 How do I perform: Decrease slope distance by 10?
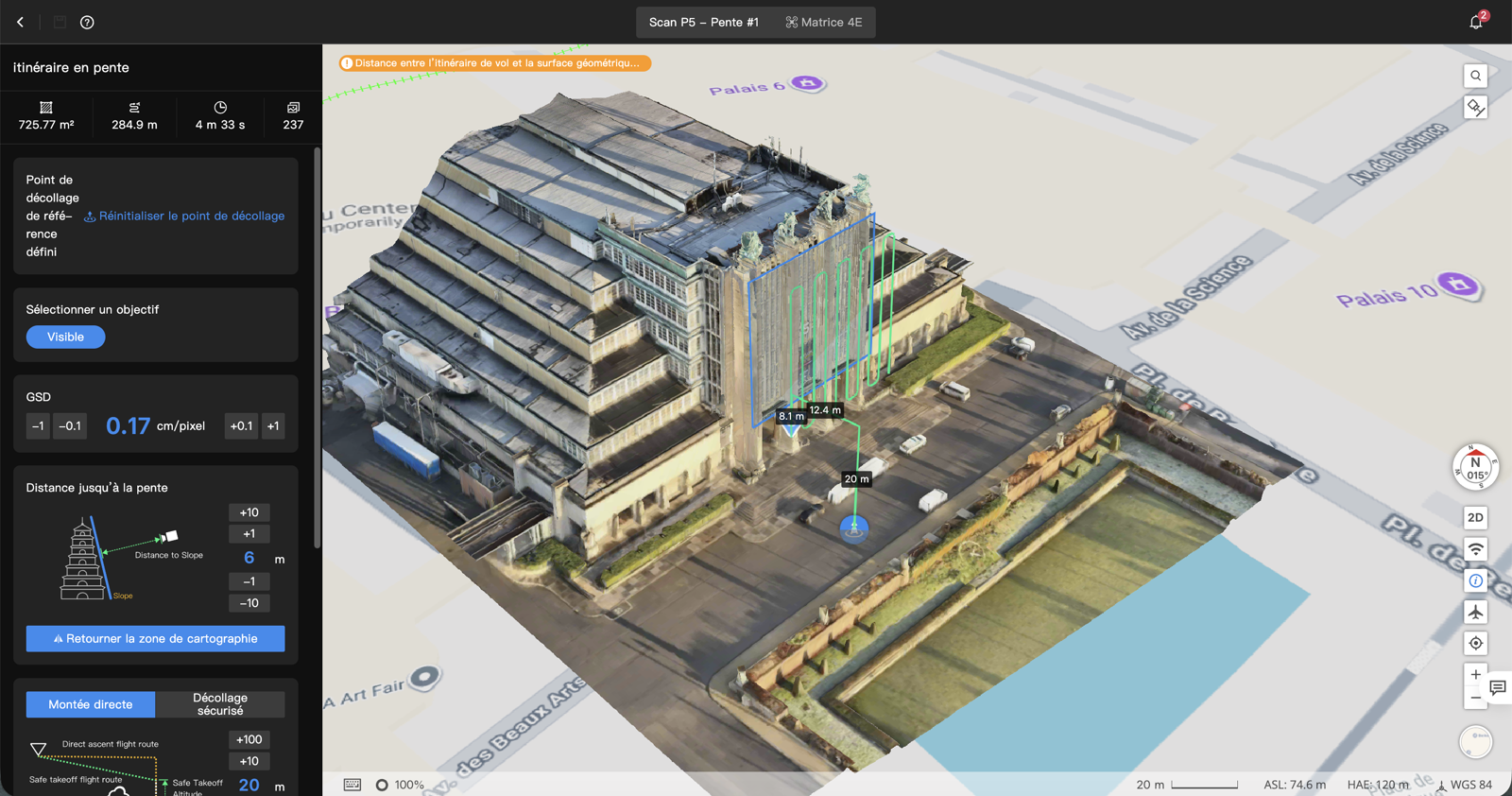(x=249, y=603)
